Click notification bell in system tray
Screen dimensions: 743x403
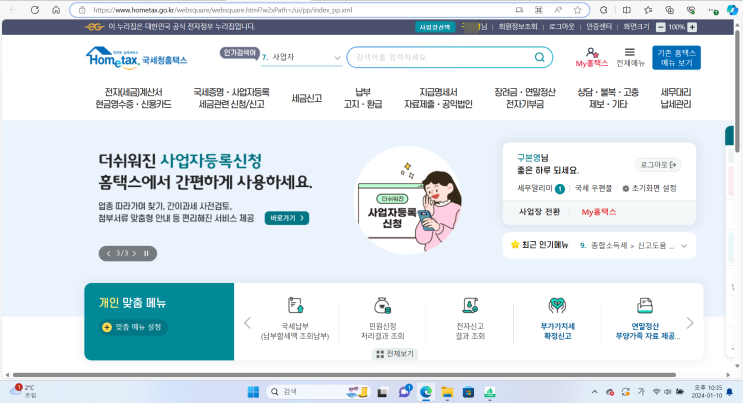(x=730, y=392)
